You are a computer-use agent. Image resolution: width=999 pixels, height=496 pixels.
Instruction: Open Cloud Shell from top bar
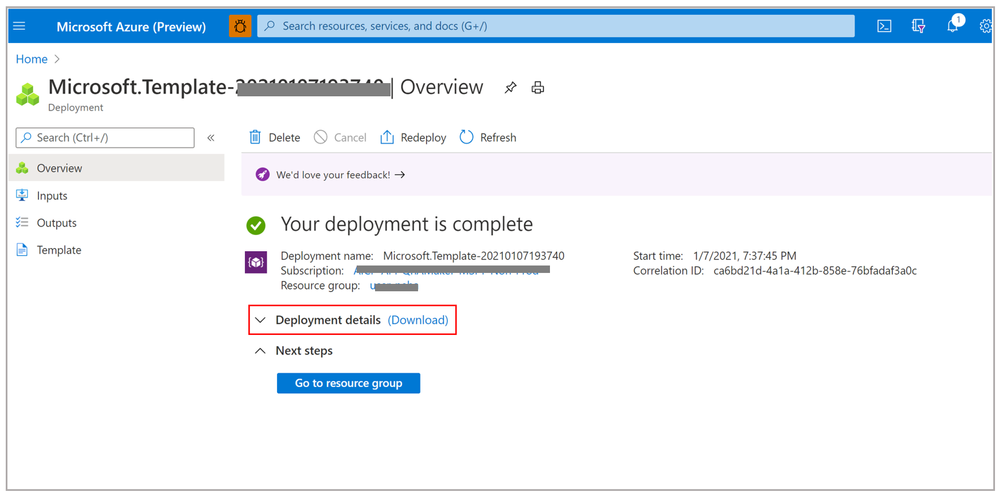tap(884, 26)
